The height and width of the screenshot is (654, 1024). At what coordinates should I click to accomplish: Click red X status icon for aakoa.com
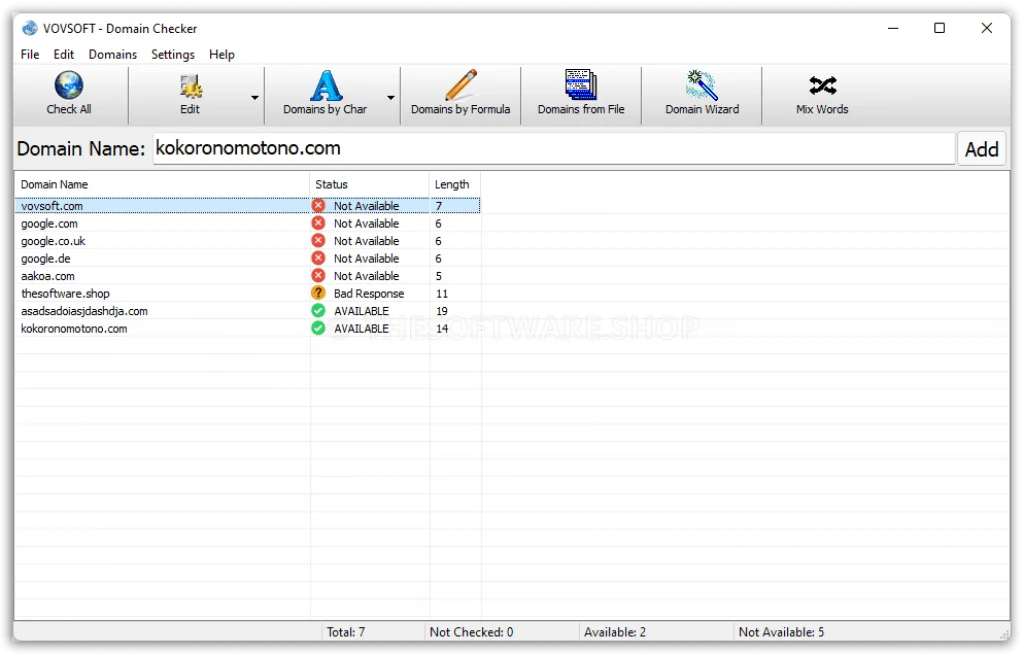[x=318, y=276]
